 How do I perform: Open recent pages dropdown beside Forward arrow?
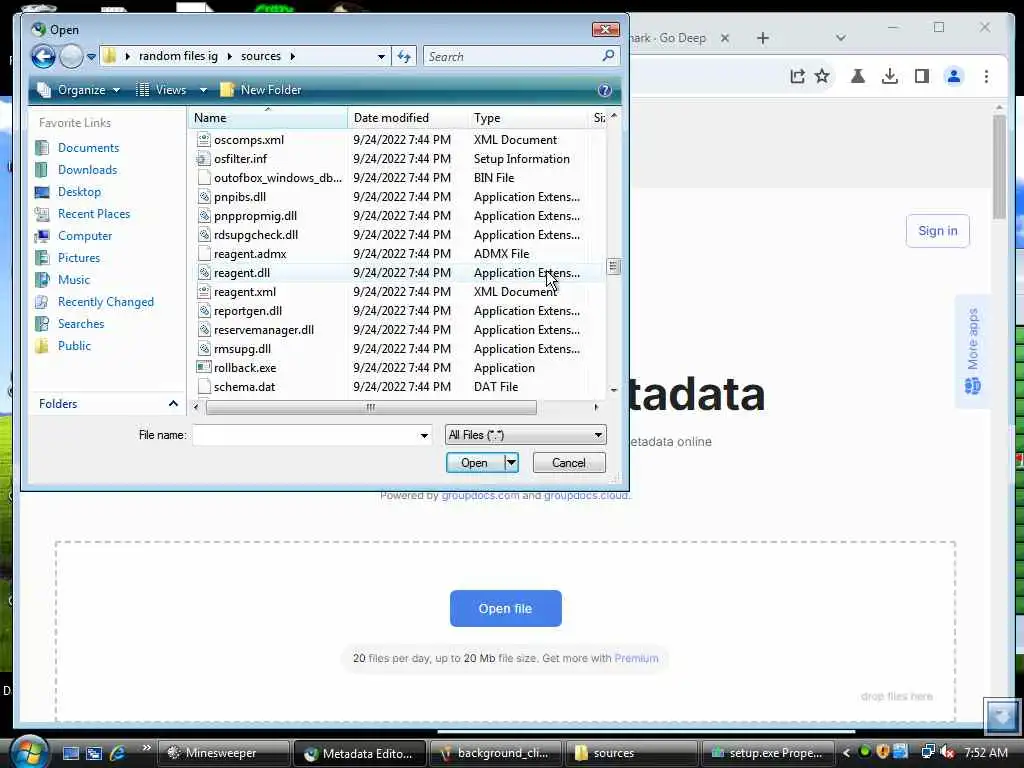coord(91,57)
